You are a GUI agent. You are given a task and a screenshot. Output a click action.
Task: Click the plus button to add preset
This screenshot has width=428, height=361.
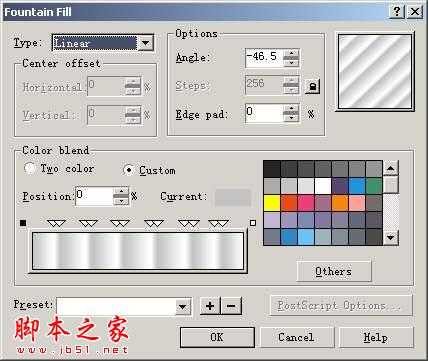(x=210, y=306)
